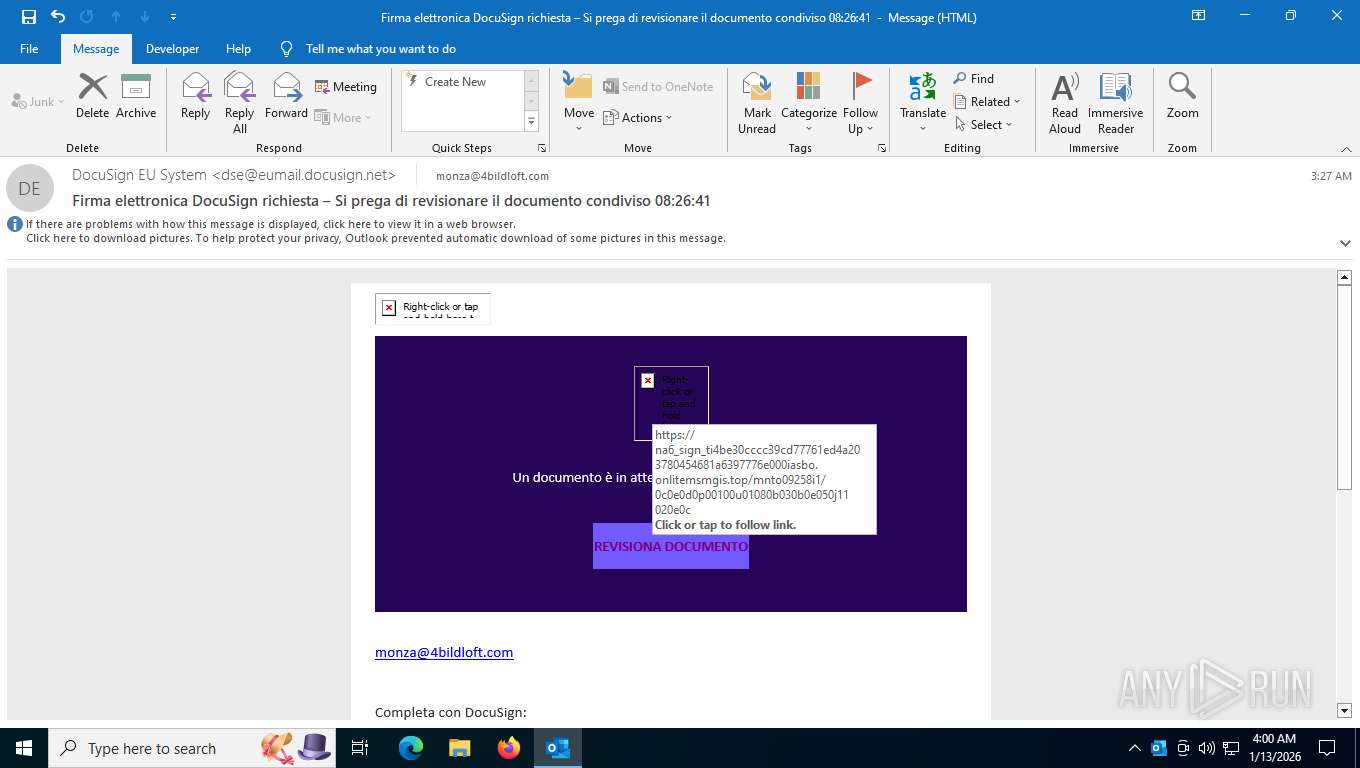The width and height of the screenshot is (1360, 768).
Task: Open the Move folder dropdown
Action: pyautogui.click(x=579, y=103)
